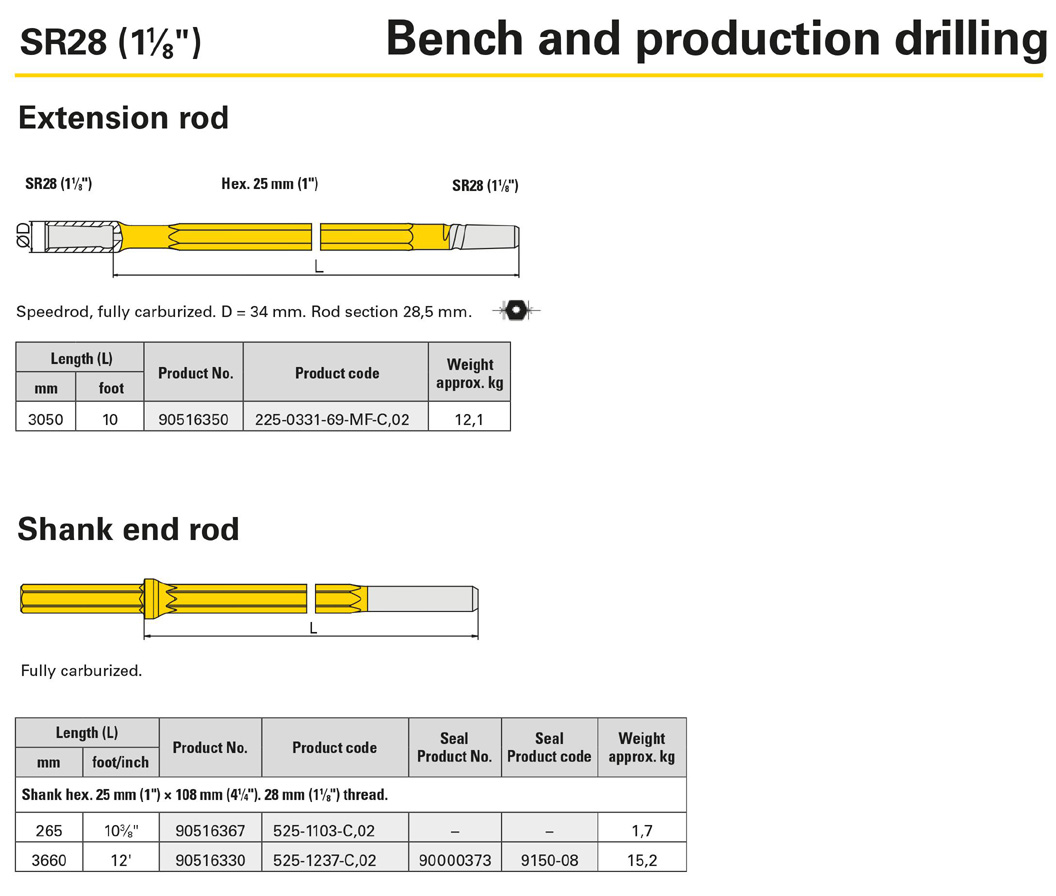Click product code 225-0331-69-MF-C,02
1056x896 pixels.
pos(332,419)
